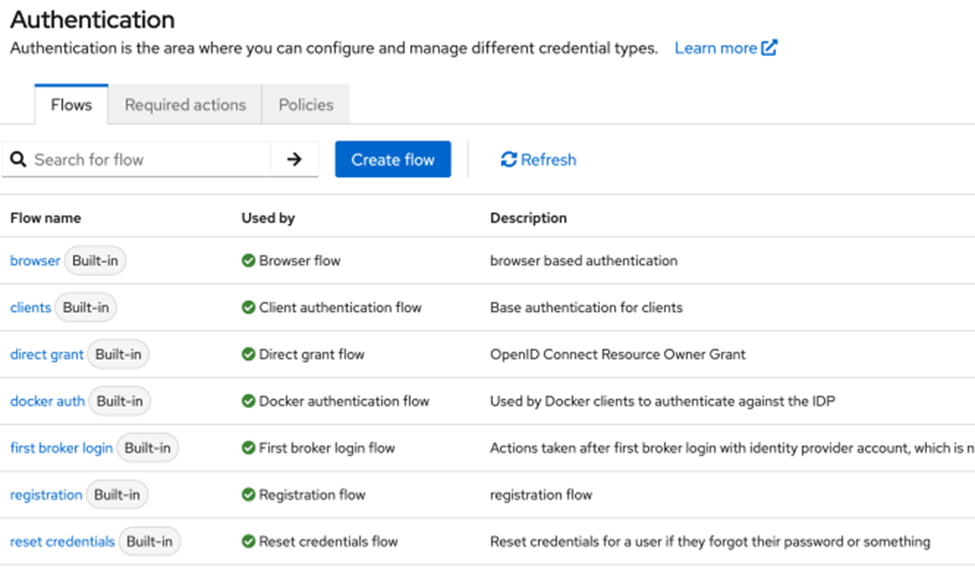This screenshot has width=975, height=588.
Task: Click the Authentication page heading
Action: [x=92, y=19]
